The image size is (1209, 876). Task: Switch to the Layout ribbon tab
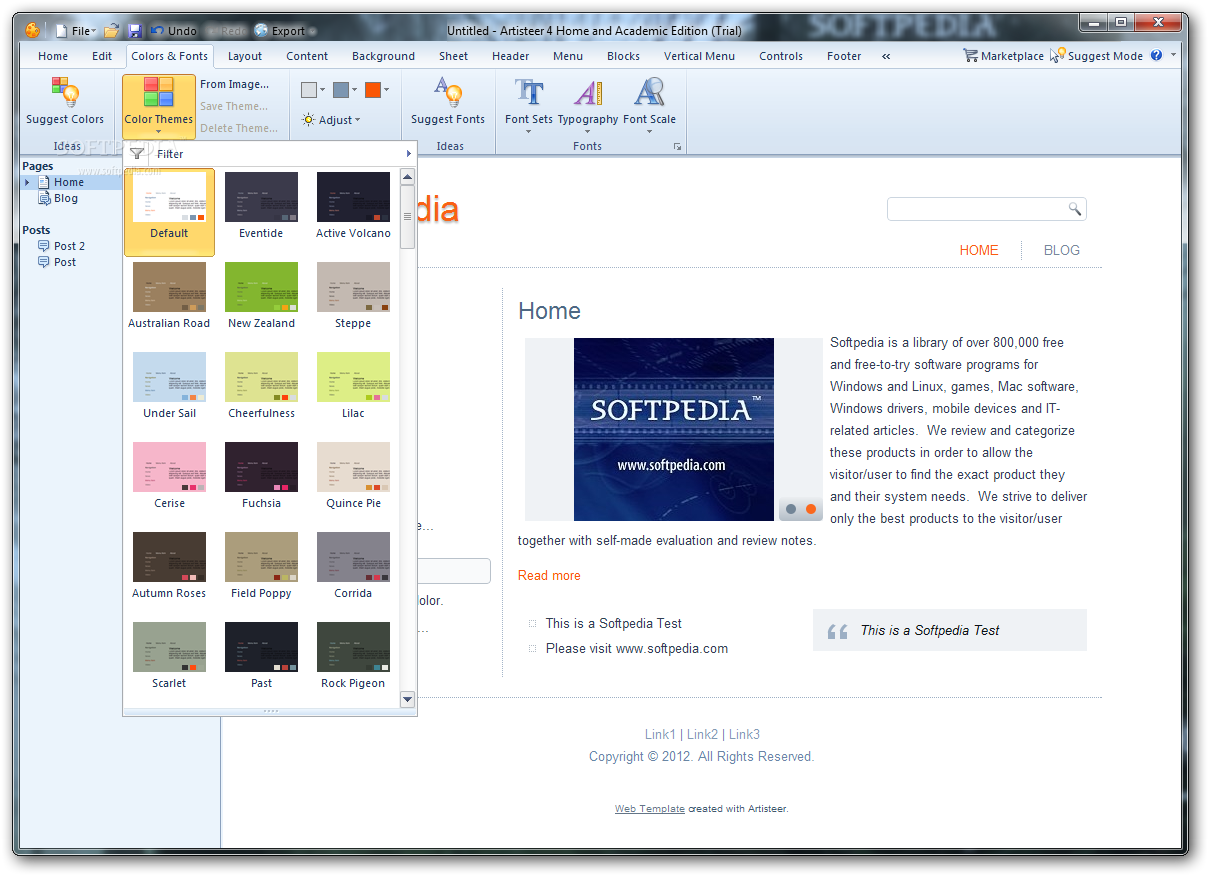coord(245,56)
